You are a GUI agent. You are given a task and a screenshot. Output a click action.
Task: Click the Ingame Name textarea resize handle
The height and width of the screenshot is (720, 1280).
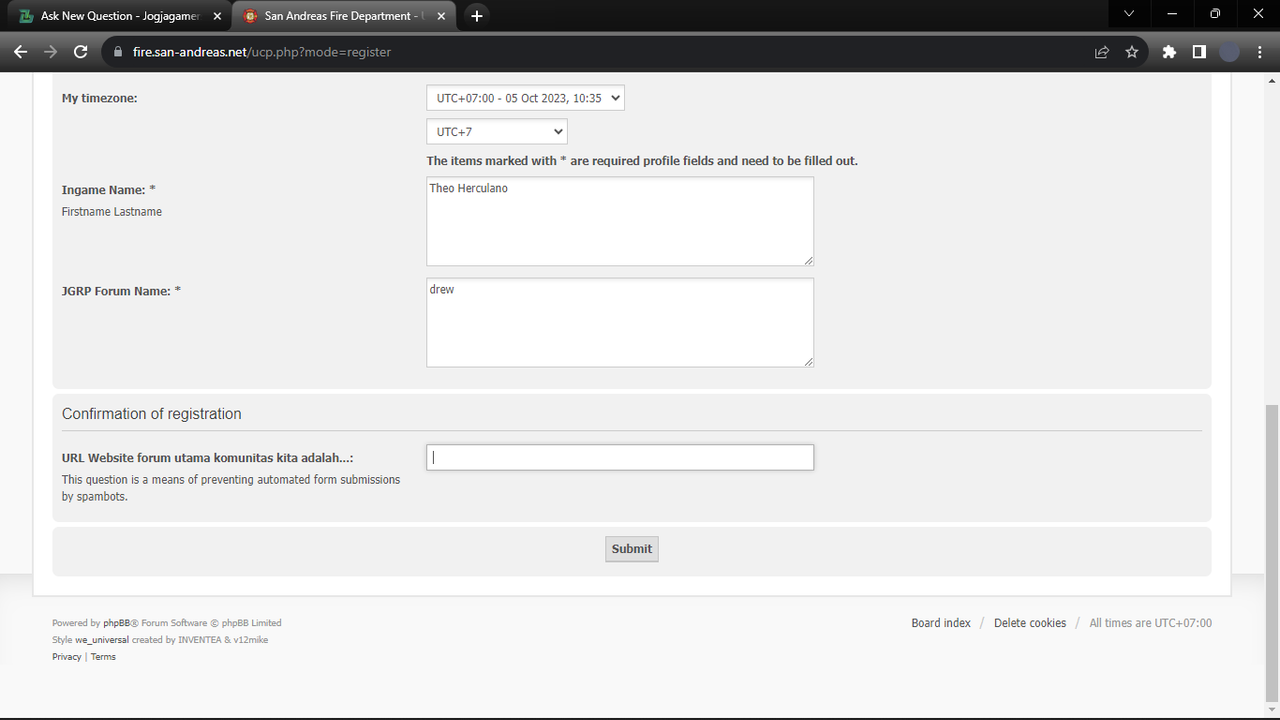(x=808, y=260)
